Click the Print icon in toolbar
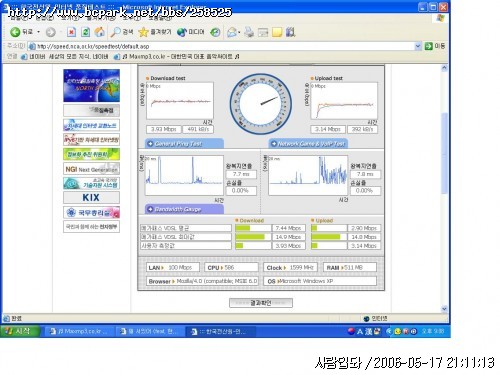The image size is (500, 375). 249,32
